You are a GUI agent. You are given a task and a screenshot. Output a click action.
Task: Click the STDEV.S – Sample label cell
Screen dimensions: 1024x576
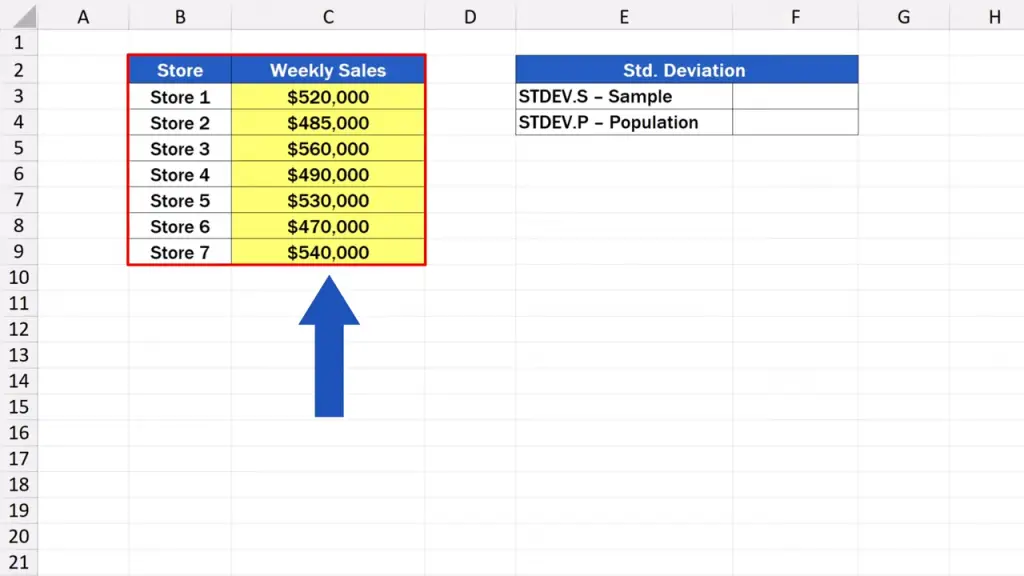pos(624,97)
